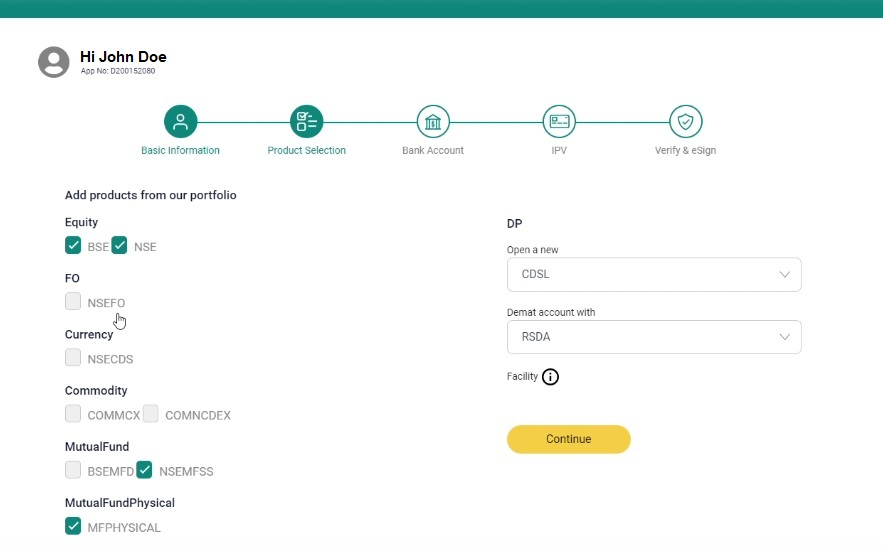Uncheck the NSE equity checkbox
The width and height of the screenshot is (883, 557).
tap(119, 246)
